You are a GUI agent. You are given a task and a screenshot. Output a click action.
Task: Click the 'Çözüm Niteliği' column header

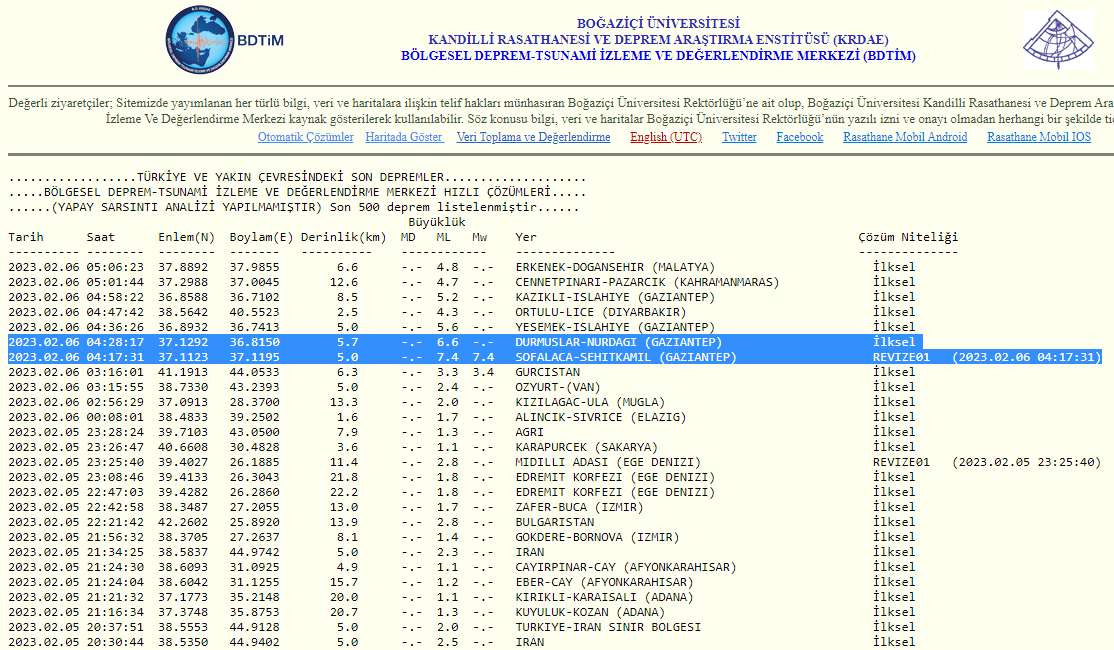coord(908,237)
